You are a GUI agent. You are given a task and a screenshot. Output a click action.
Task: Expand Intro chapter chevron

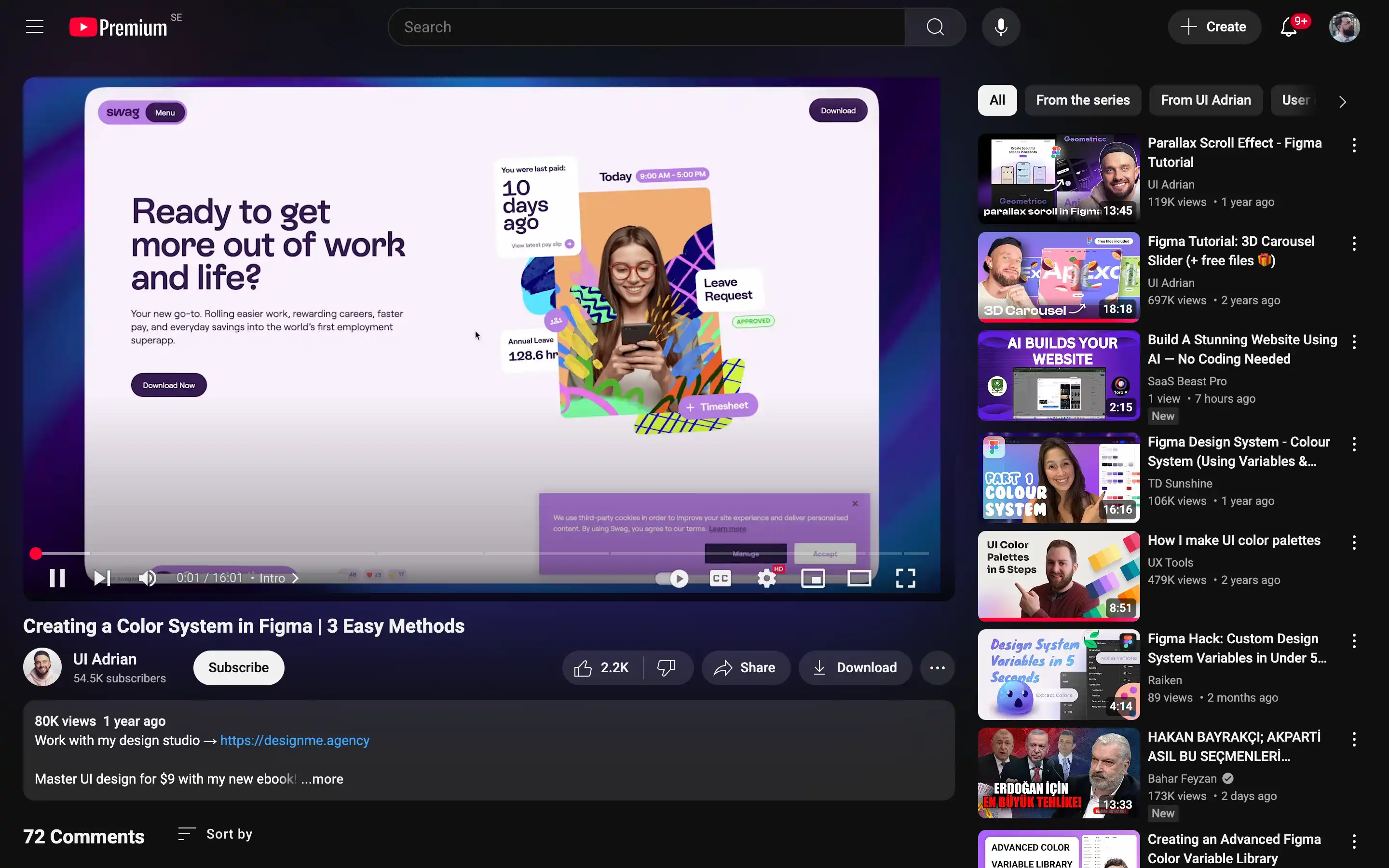pyautogui.click(x=295, y=578)
